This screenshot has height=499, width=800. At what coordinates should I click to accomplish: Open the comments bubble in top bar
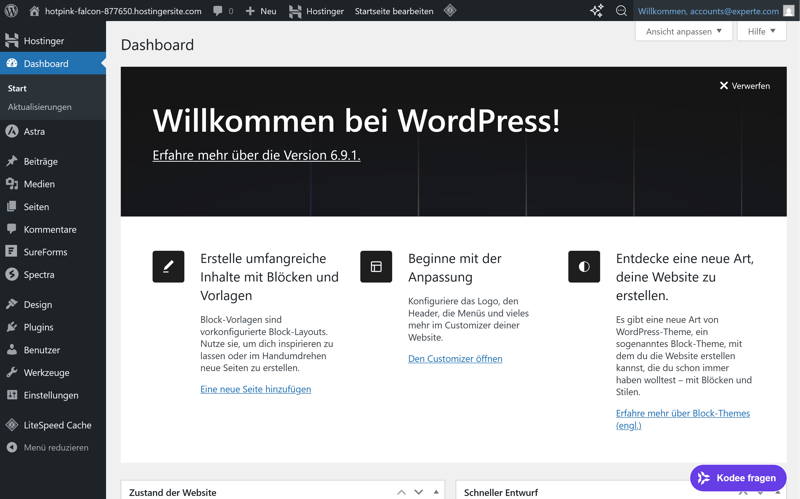[x=223, y=11]
